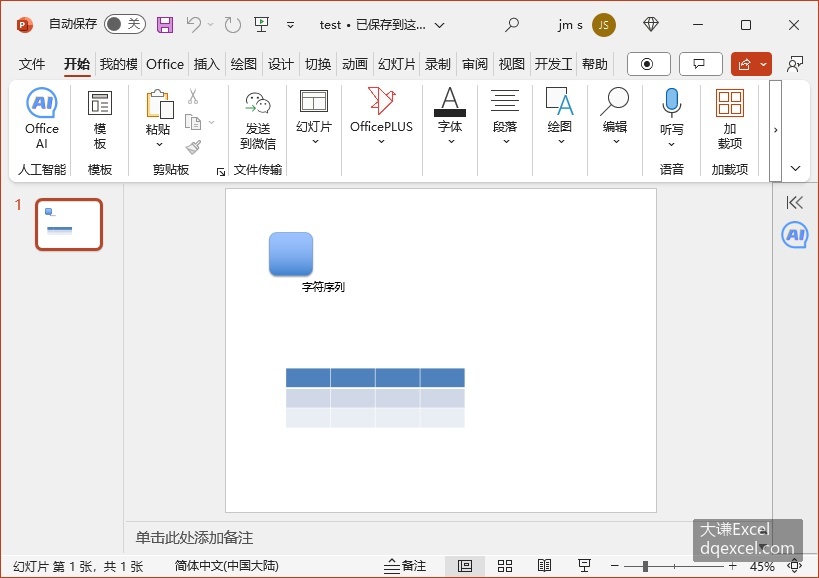Expand the Copy dropdown arrow

[x=212, y=122]
